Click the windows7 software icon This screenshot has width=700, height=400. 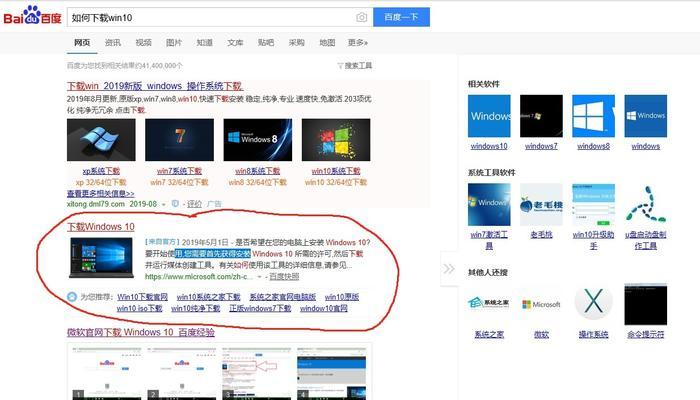coord(542,116)
